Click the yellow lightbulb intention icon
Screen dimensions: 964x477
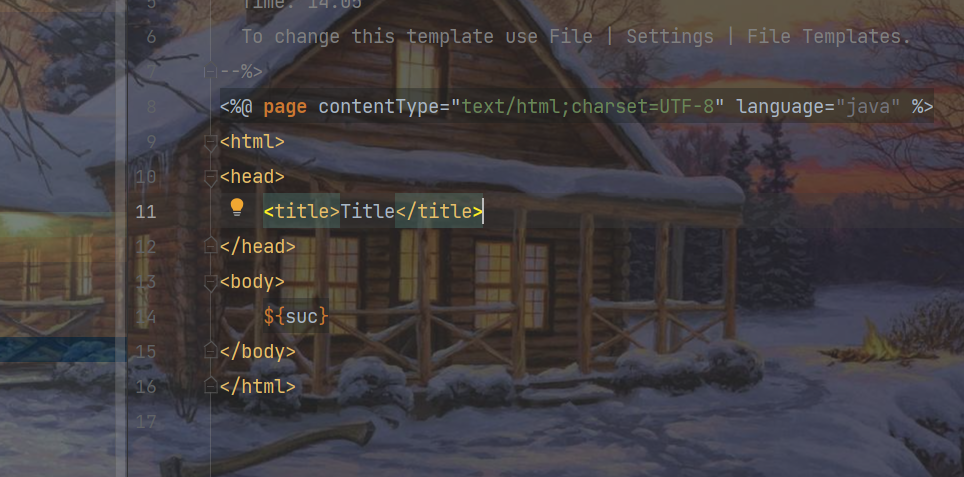[237, 208]
